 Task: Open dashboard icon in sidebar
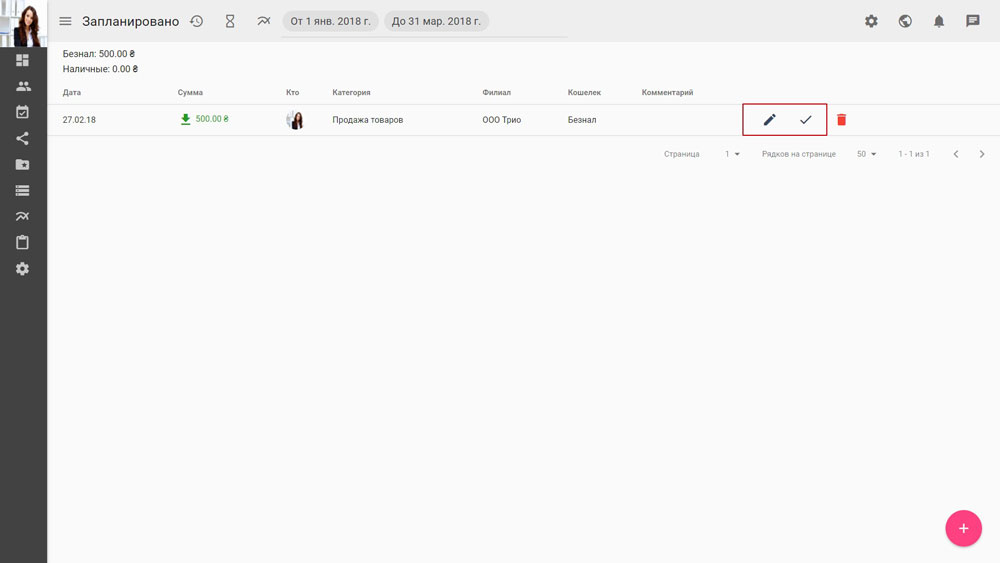pos(22,60)
